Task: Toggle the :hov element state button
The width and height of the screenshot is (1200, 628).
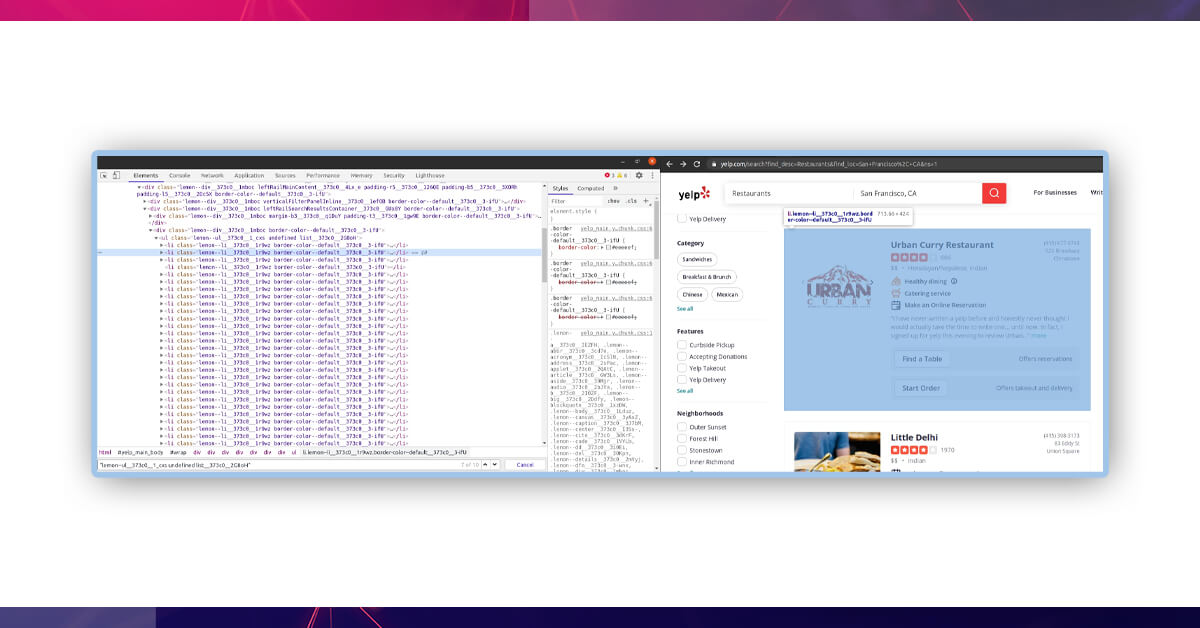Action: coord(614,201)
